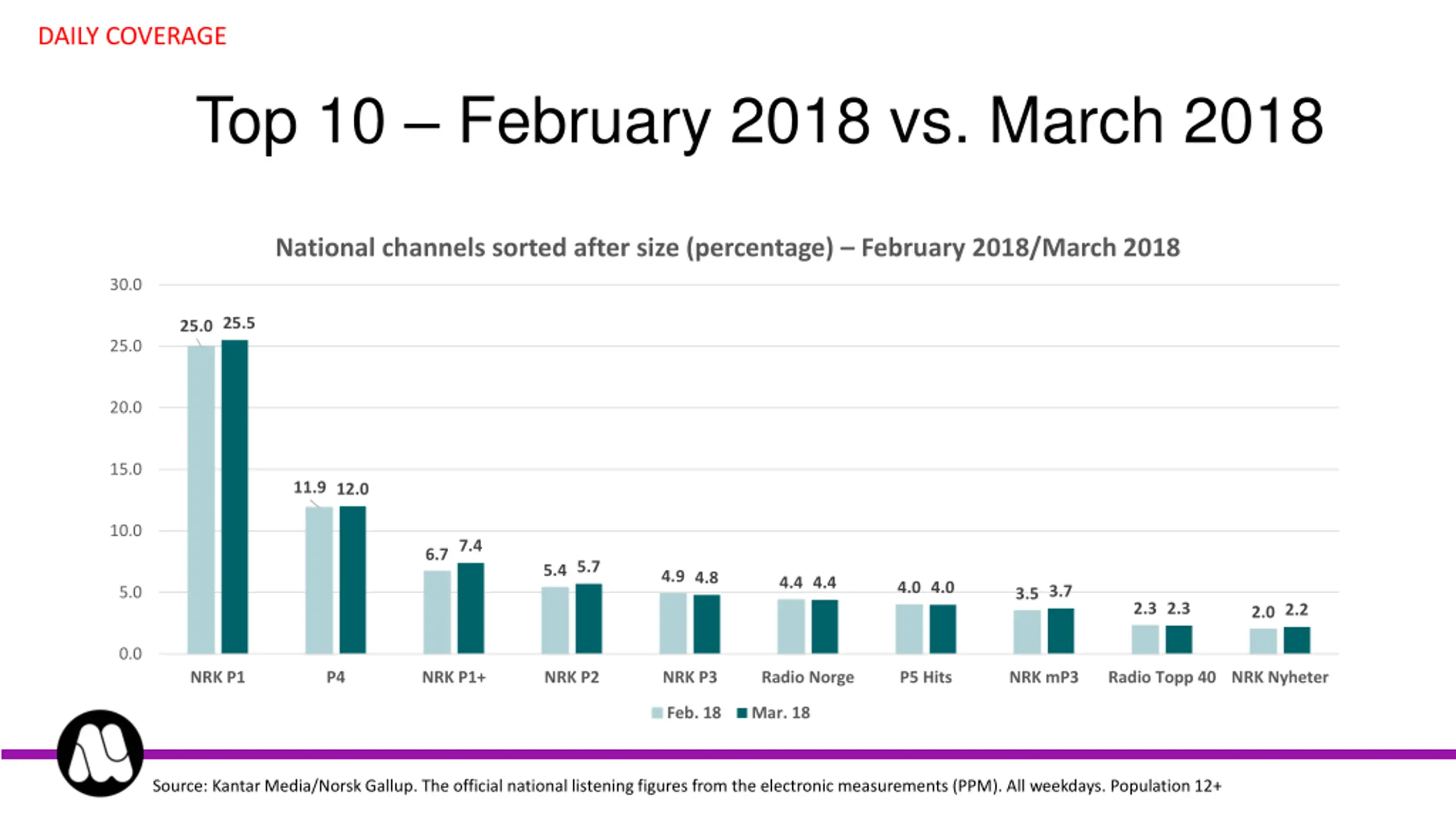Select the P4 March bar labeled 12.0

coord(353,580)
